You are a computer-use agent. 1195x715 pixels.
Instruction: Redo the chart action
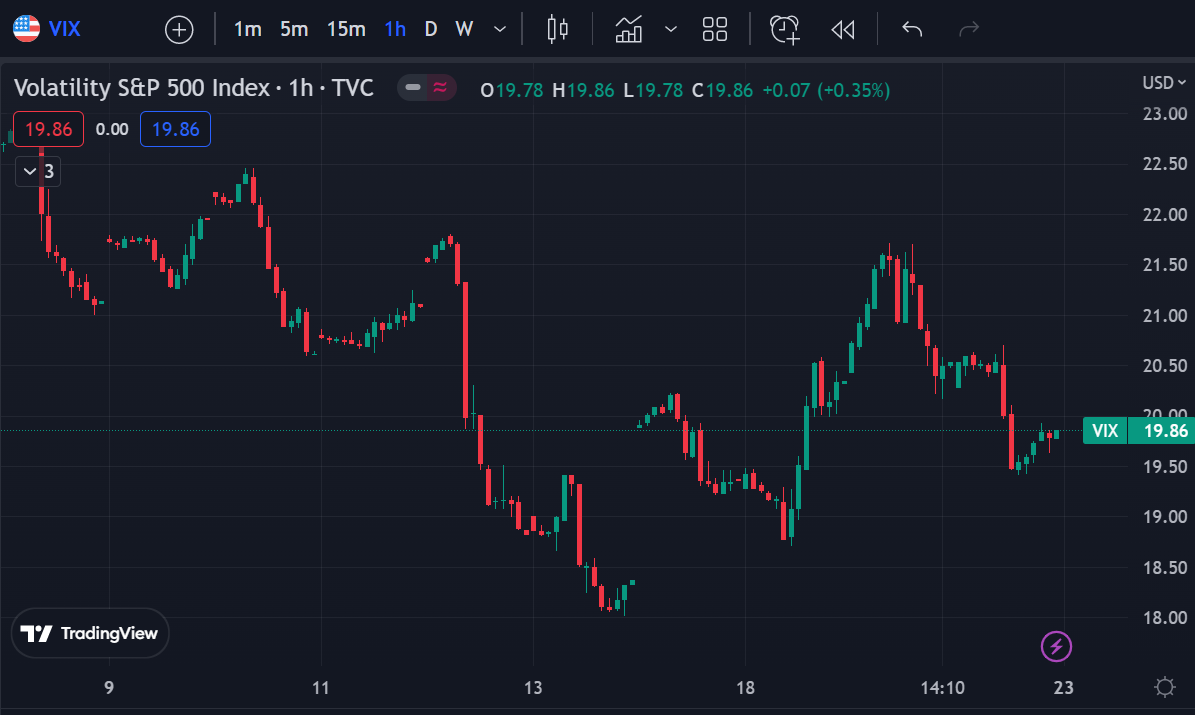(x=969, y=29)
